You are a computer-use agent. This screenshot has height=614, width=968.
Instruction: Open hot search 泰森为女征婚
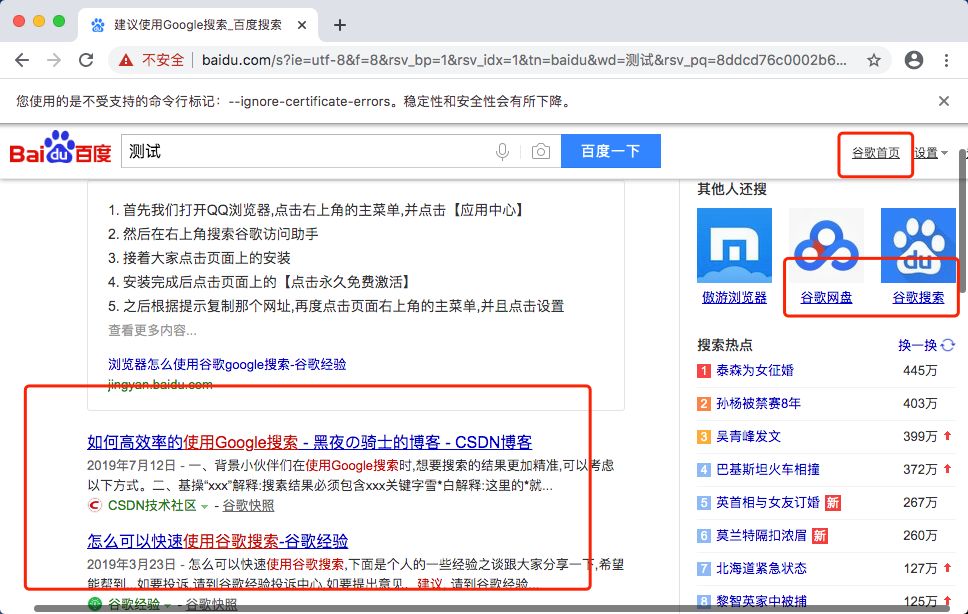pyautogui.click(x=754, y=370)
